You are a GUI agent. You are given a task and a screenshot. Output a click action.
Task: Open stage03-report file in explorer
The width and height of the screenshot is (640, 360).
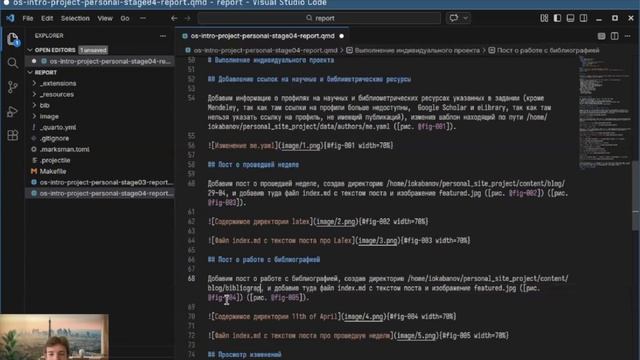point(106,182)
